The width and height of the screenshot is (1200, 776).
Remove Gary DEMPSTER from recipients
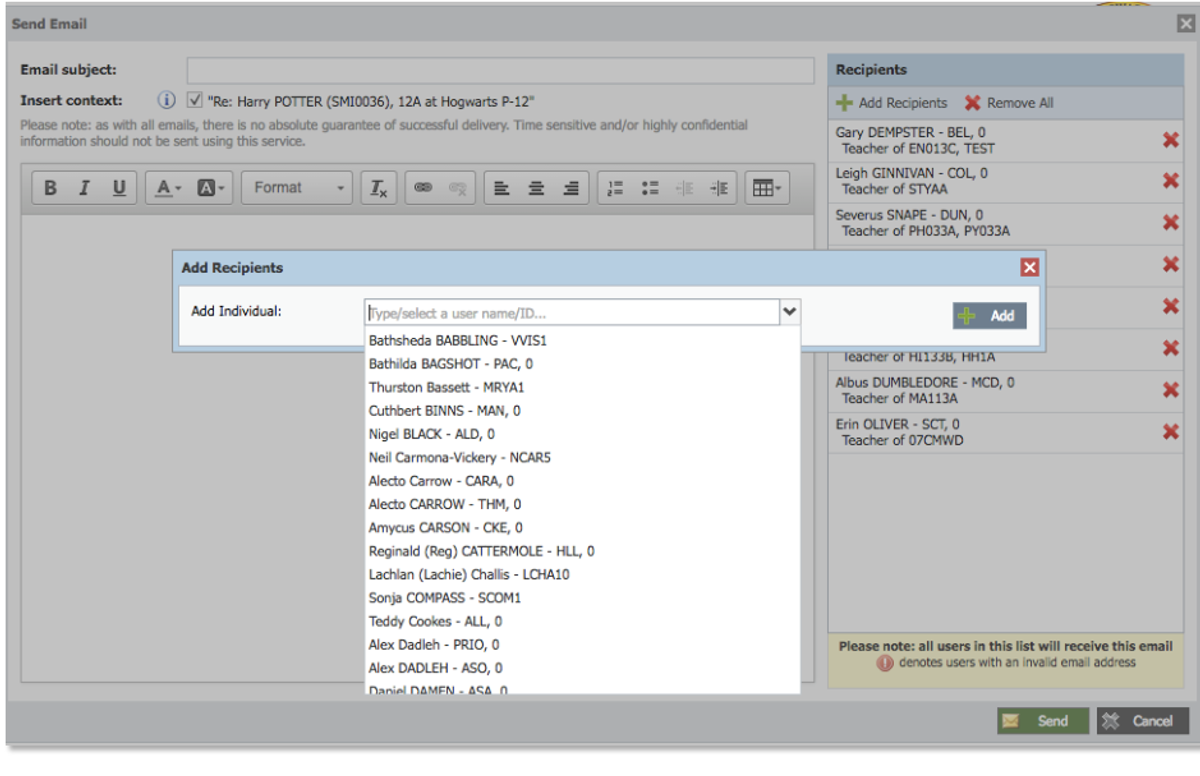click(x=1171, y=140)
